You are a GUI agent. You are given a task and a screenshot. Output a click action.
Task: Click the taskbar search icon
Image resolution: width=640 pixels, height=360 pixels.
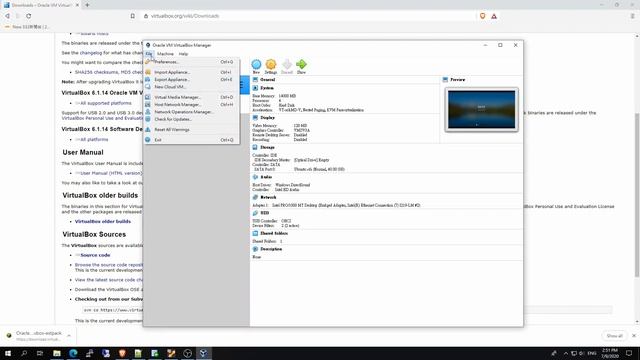[24, 353]
